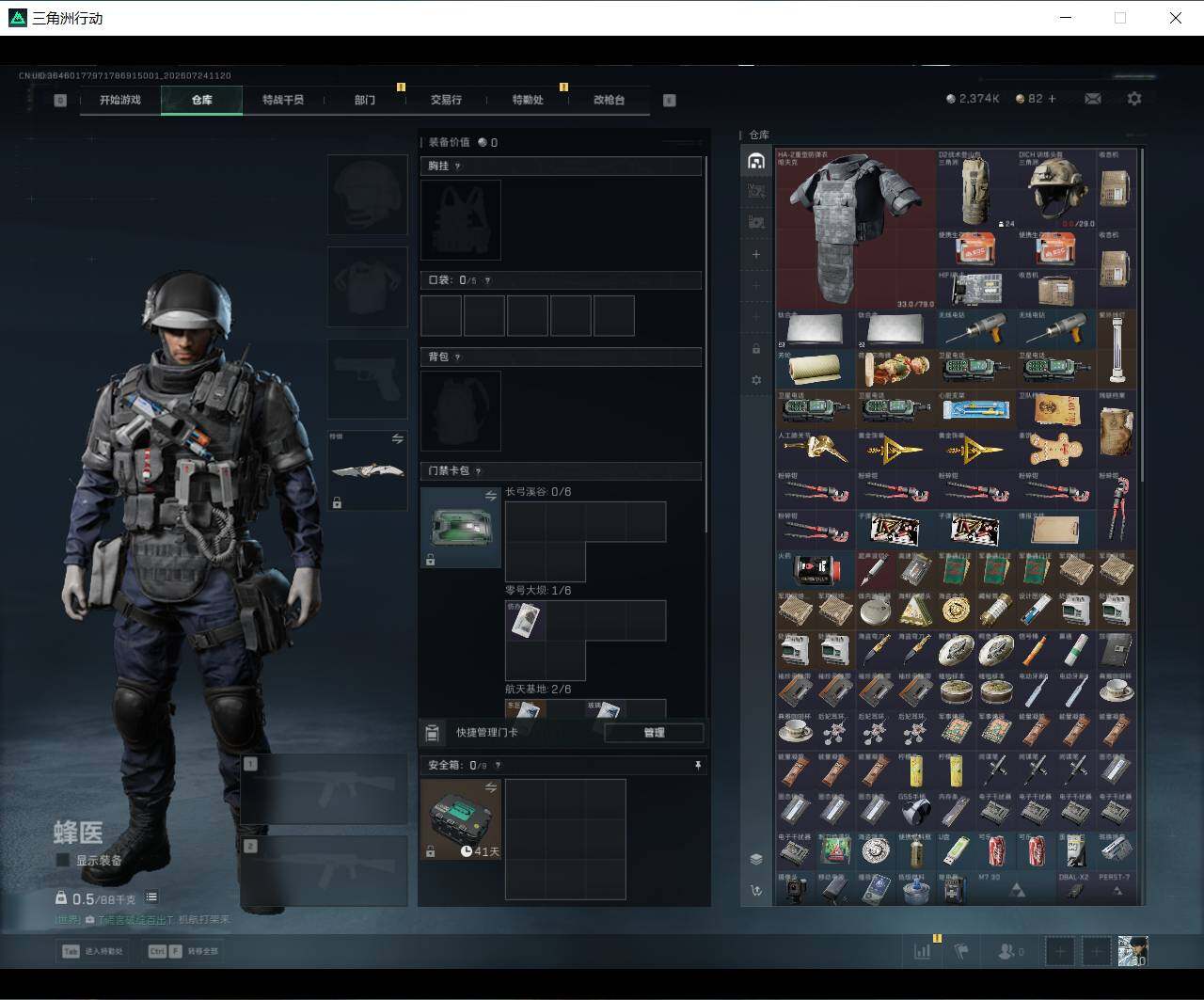
Task: Click the stash vertical scrollbar
Action: [x=1142, y=315]
